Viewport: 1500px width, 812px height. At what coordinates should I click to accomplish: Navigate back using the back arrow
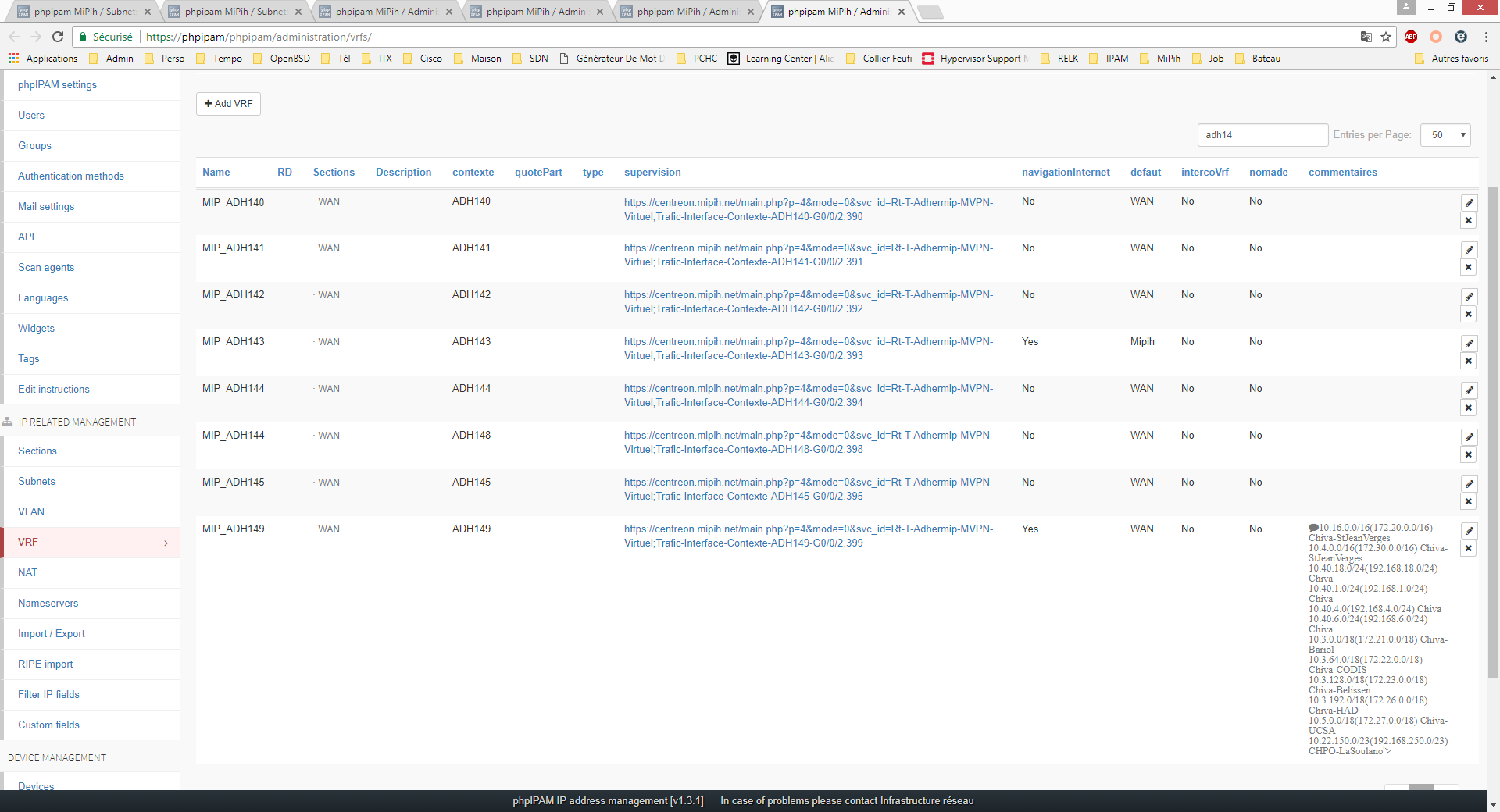point(14,37)
